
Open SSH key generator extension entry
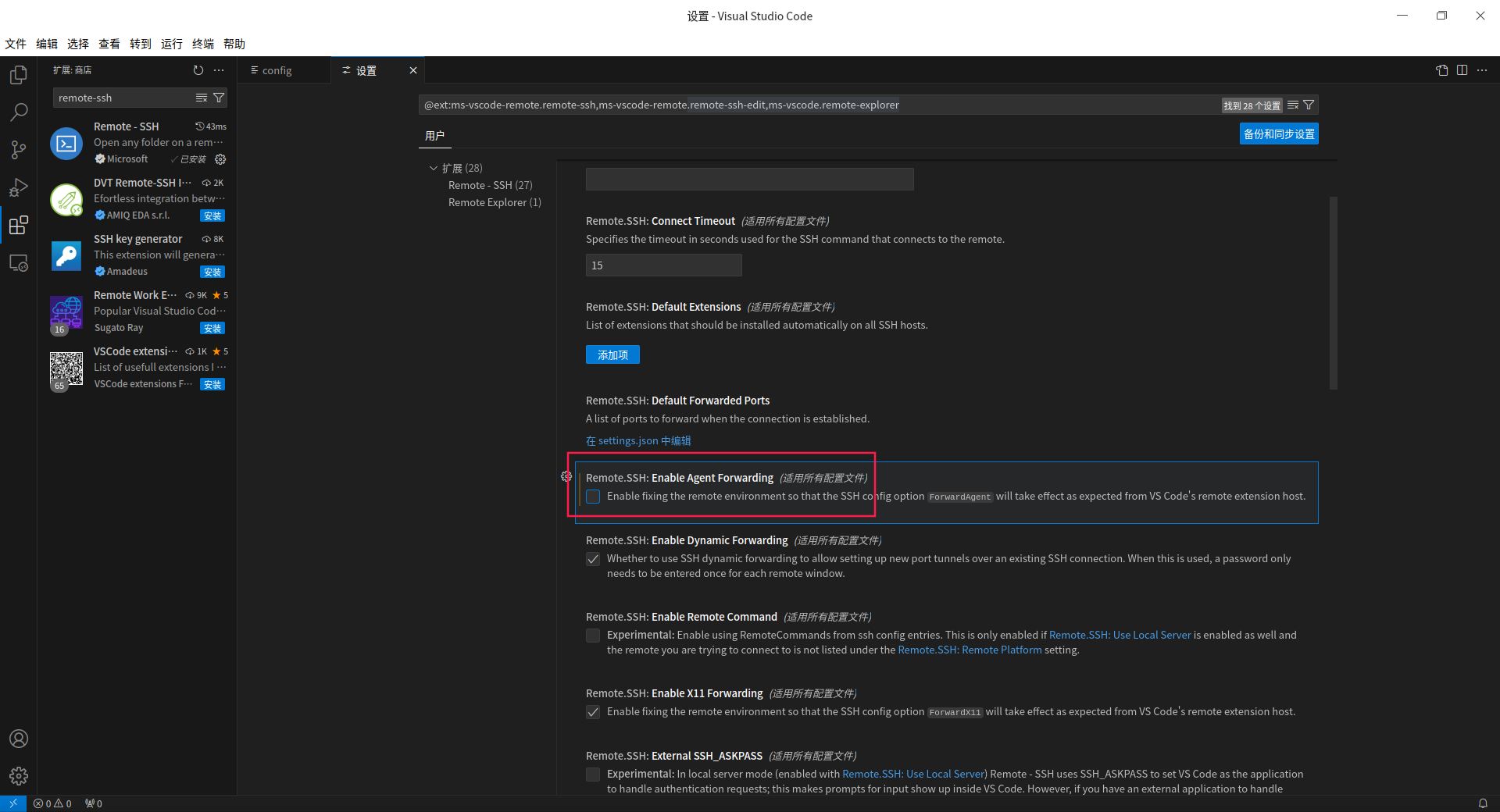pos(137,255)
